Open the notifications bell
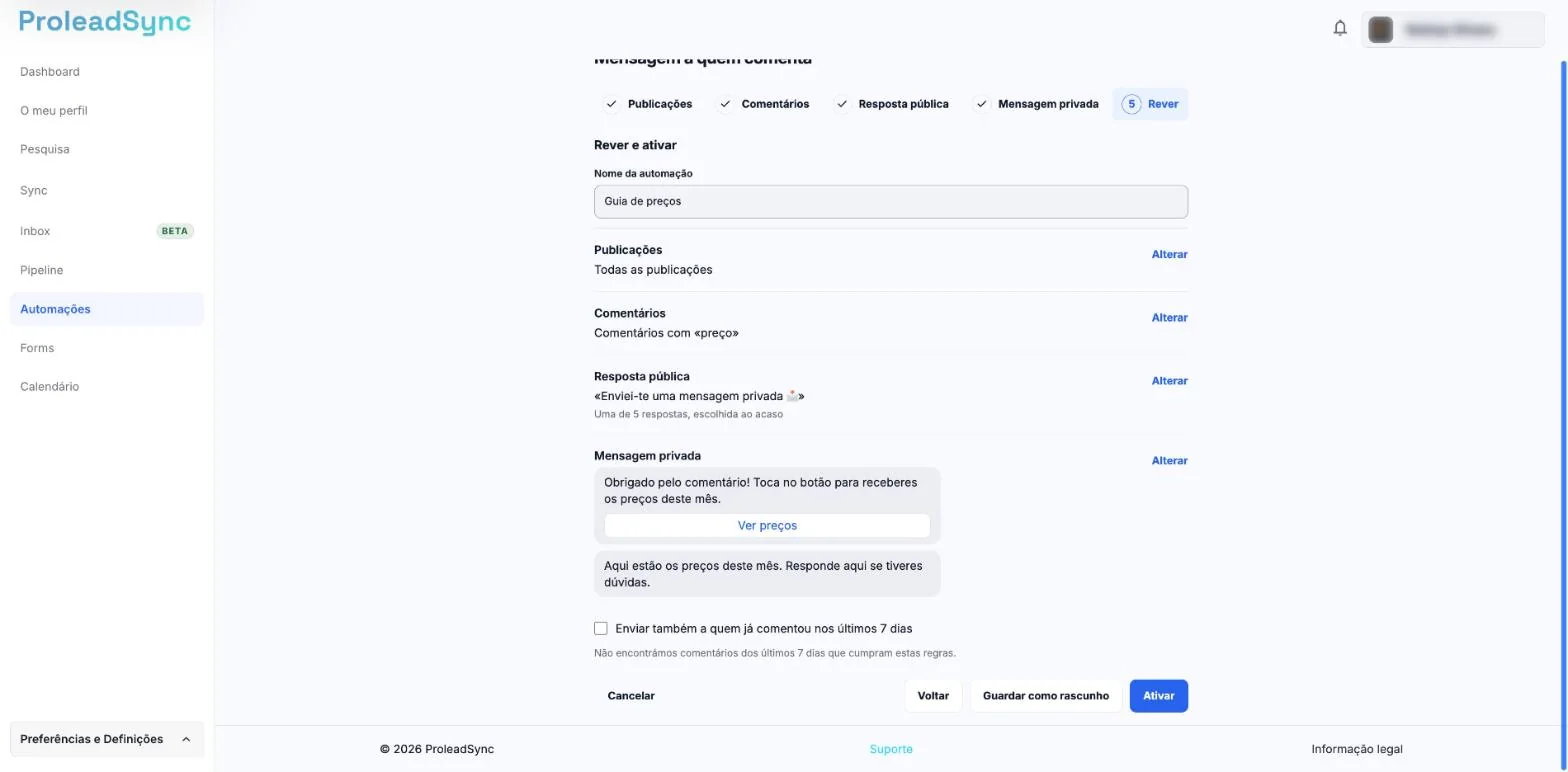 pyautogui.click(x=1340, y=28)
